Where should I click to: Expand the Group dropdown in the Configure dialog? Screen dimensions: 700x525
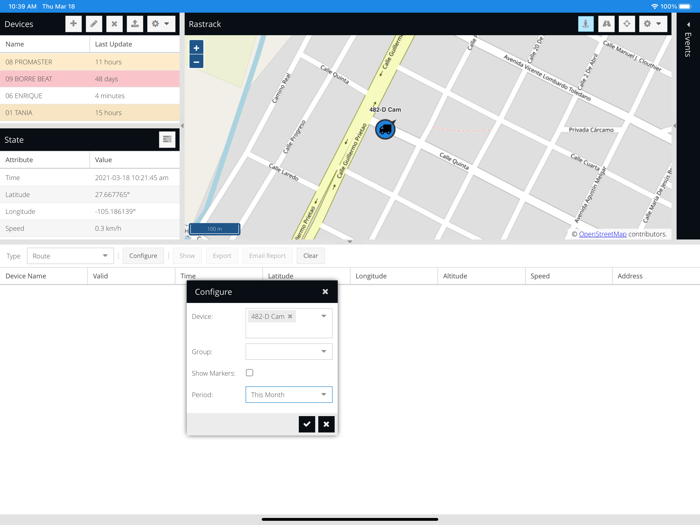tap(324, 351)
